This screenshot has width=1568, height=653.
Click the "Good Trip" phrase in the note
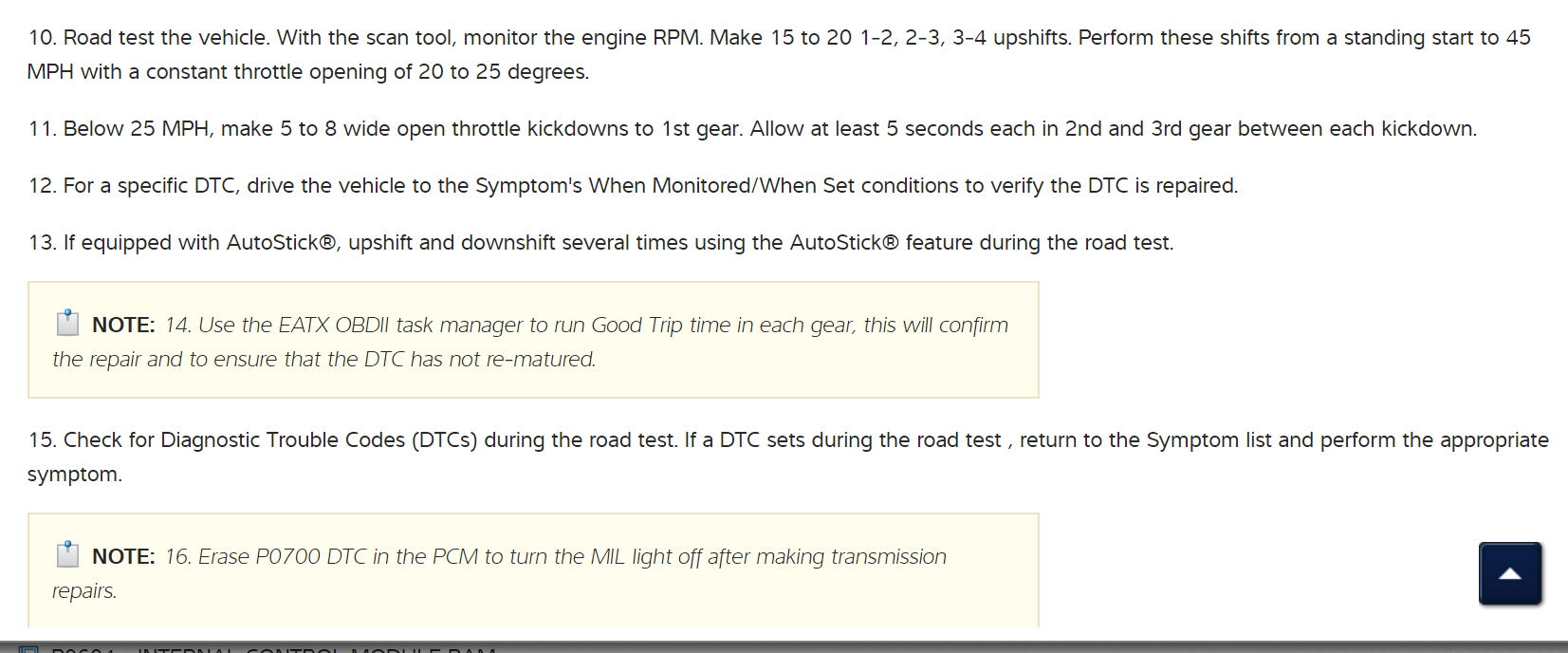tap(636, 326)
